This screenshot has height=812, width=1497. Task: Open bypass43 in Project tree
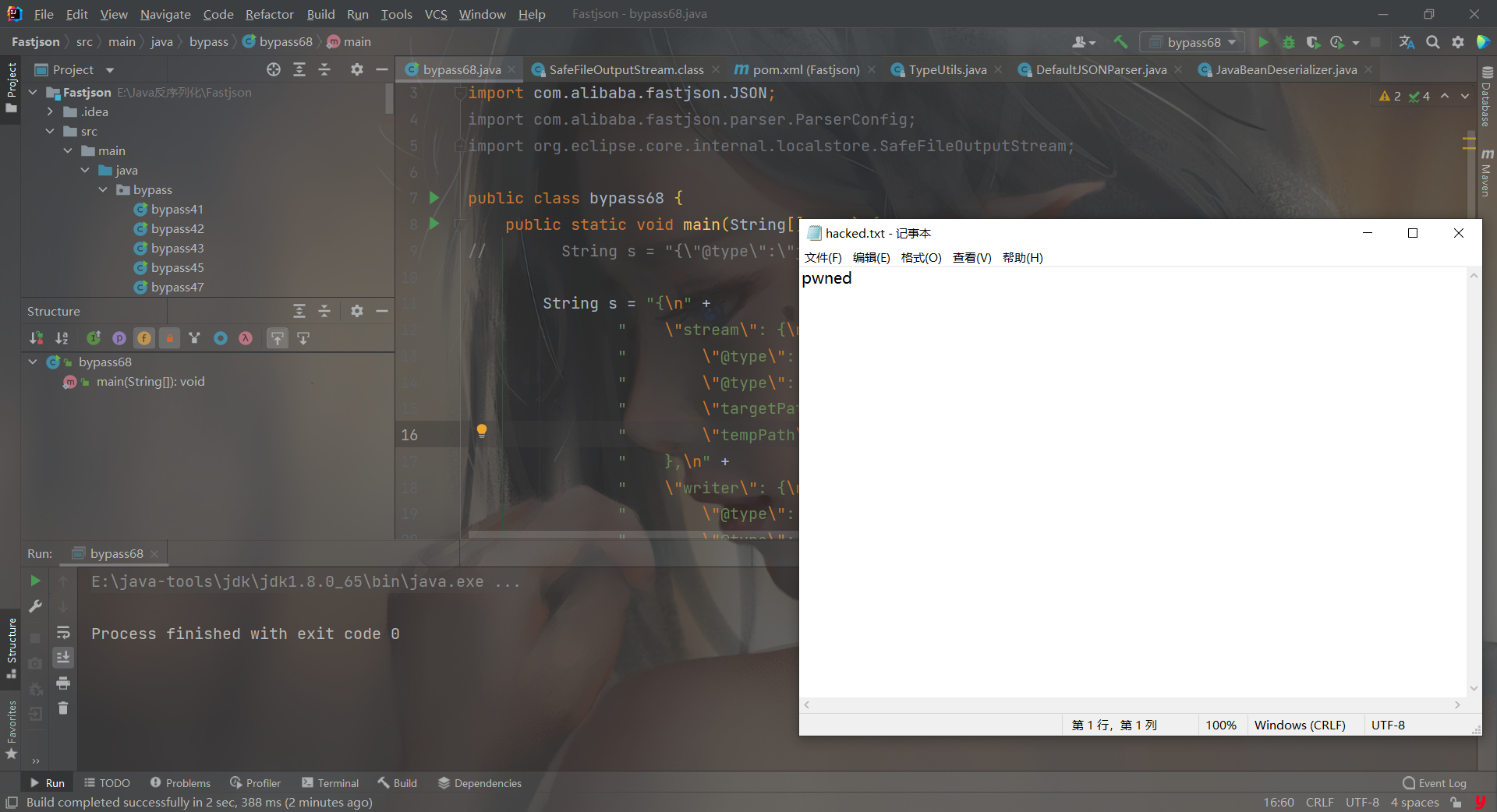click(x=177, y=248)
